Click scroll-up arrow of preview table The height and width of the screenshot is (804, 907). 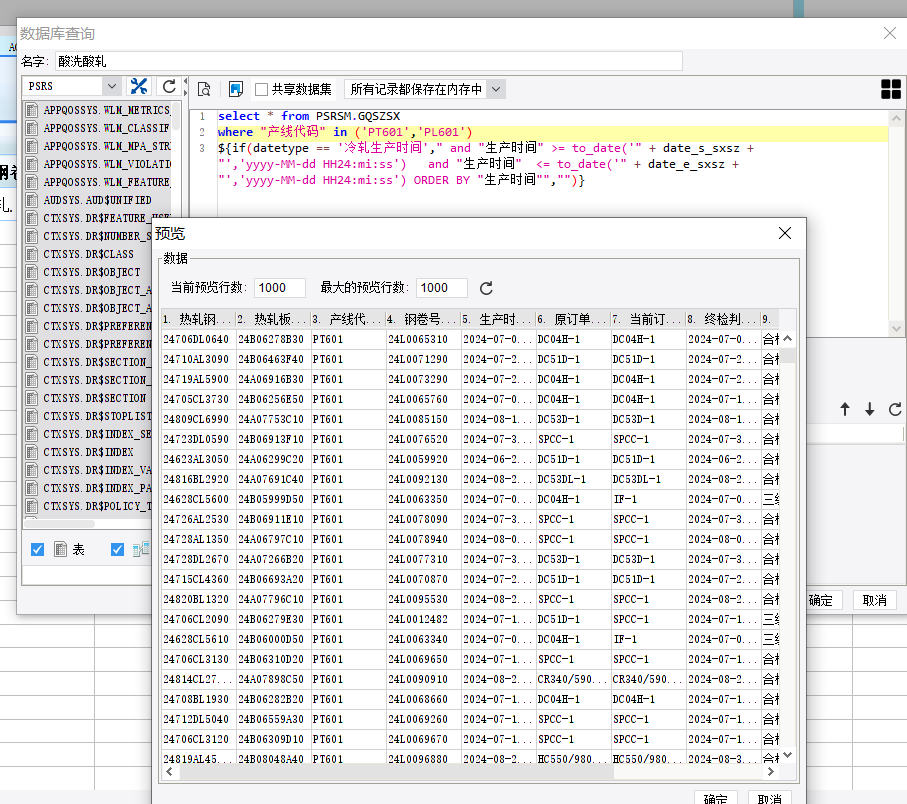click(x=787, y=339)
